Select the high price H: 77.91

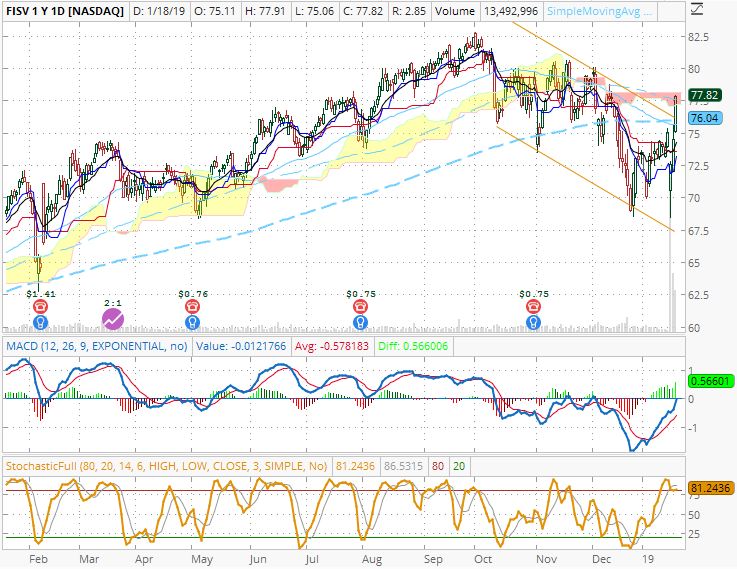[x=265, y=11]
